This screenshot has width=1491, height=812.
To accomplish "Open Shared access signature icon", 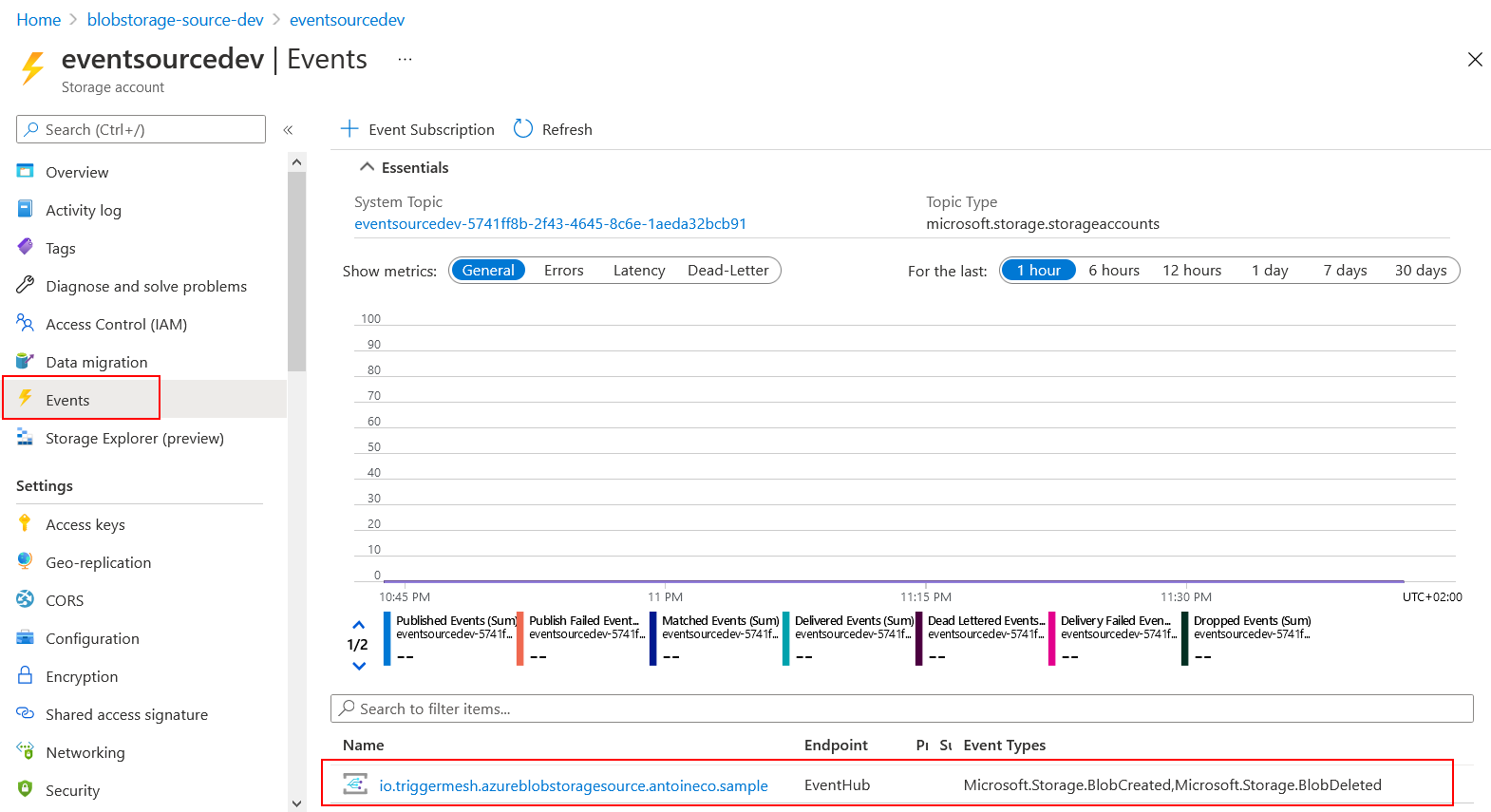I will point(26,713).
